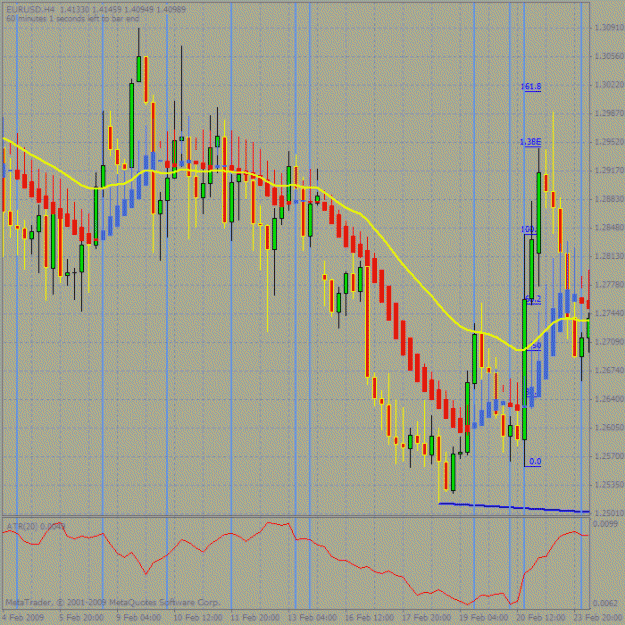Click the 1.27440 price axis label
Image resolution: width=625 pixels, height=625 pixels.
[x=609, y=313]
